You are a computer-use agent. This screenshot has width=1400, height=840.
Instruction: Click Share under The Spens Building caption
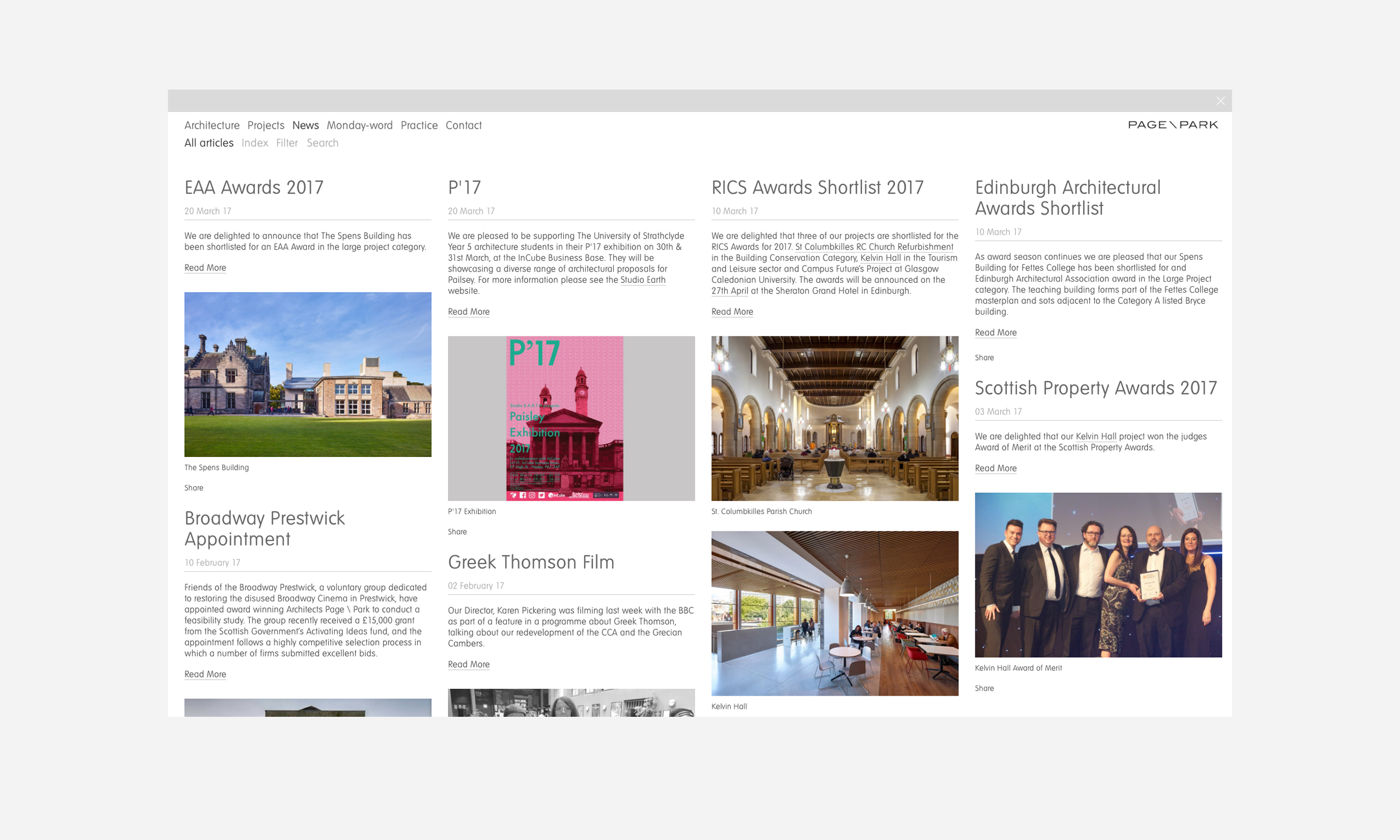click(194, 487)
